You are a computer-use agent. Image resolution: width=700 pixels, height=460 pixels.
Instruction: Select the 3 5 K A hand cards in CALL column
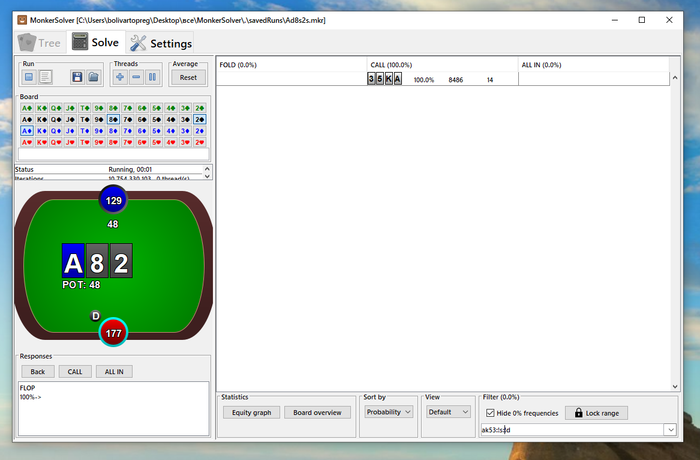[x=384, y=79]
